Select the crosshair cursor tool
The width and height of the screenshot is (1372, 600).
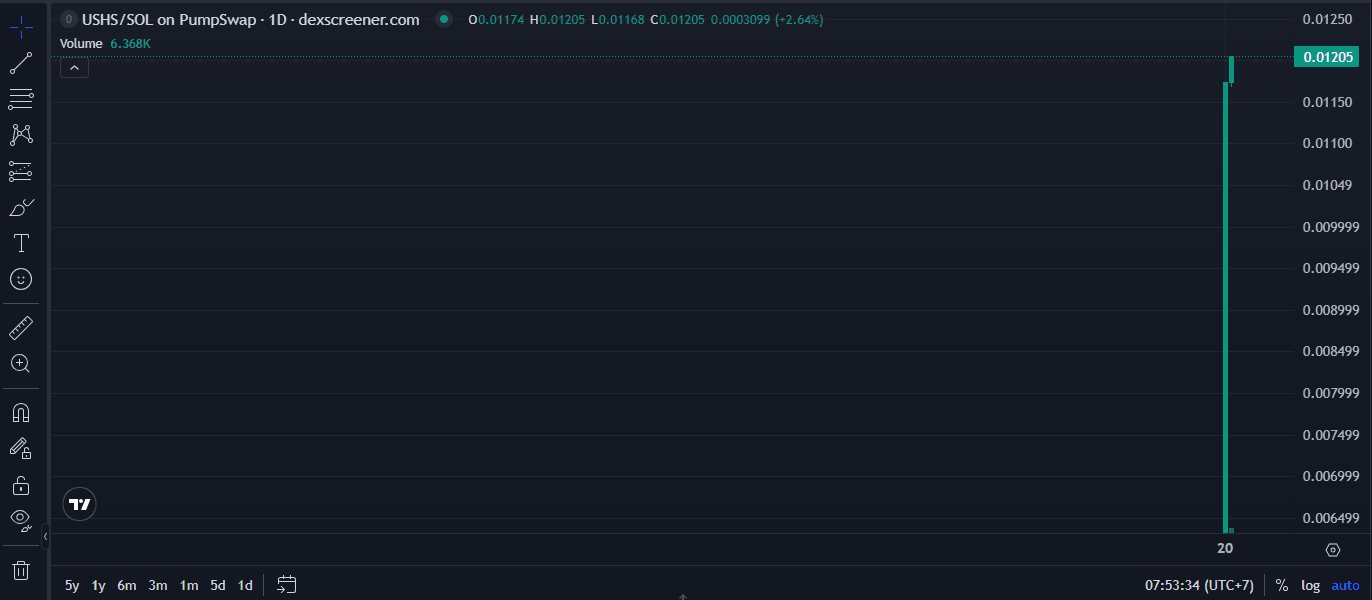[20, 27]
